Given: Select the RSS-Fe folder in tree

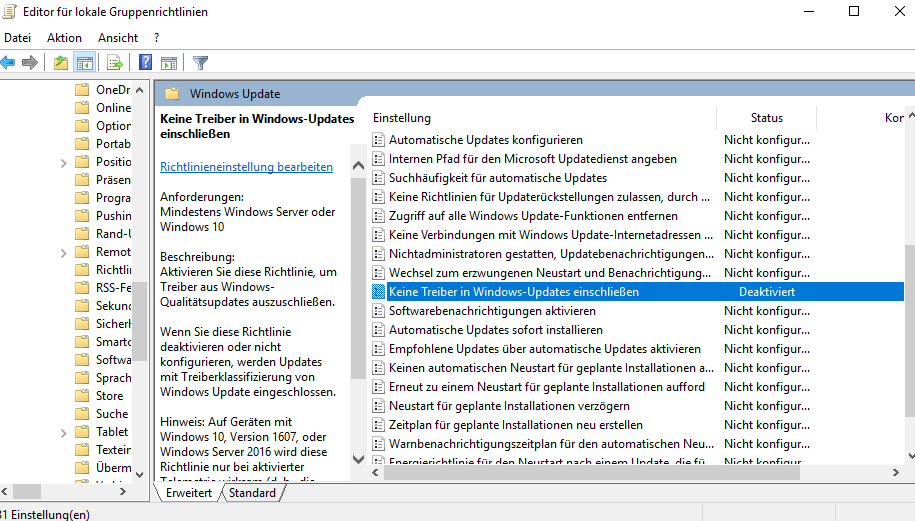Looking at the screenshot, I should (103, 288).
